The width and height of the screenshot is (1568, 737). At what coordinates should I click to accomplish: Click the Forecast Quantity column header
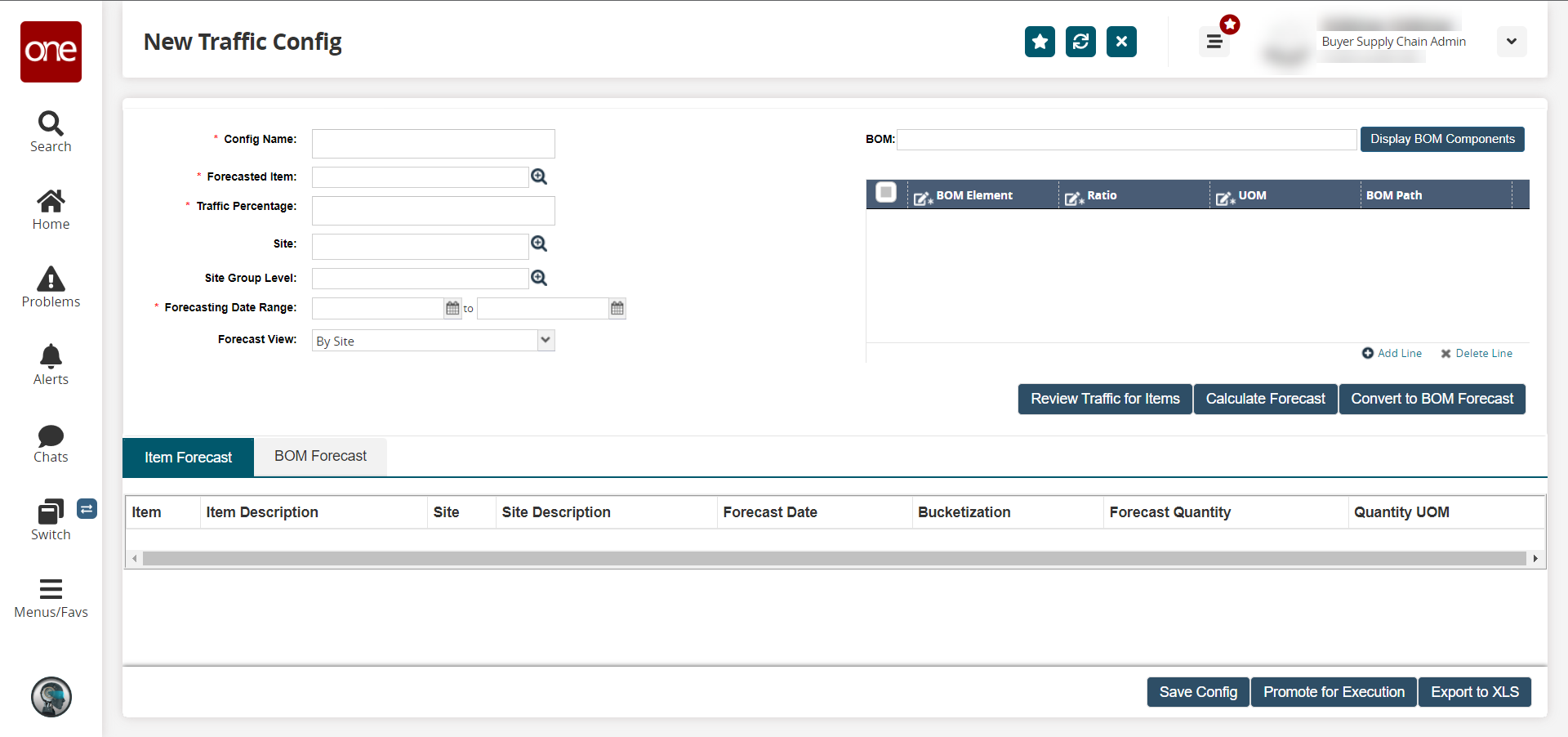(x=1226, y=512)
